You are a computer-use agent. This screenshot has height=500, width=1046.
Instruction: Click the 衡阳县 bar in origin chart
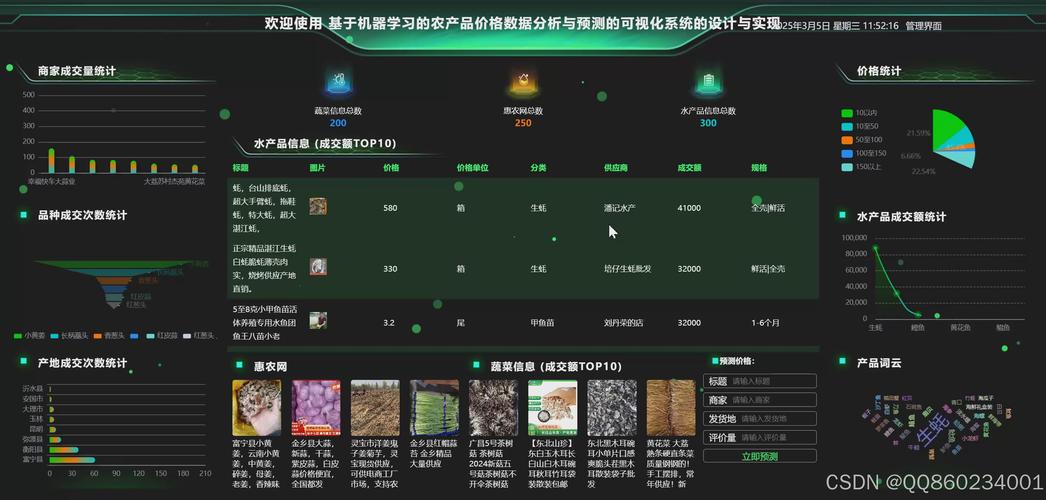(x=63, y=449)
